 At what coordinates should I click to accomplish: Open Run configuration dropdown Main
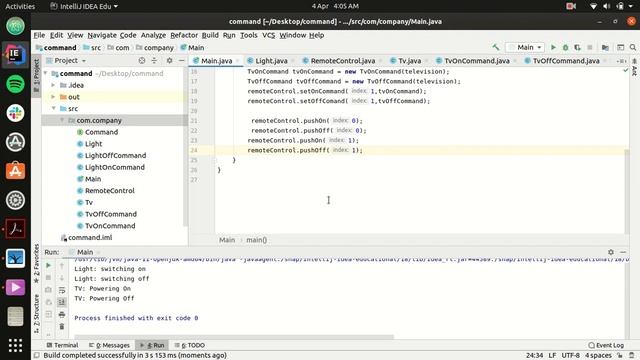pyautogui.click(x=525, y=47)
